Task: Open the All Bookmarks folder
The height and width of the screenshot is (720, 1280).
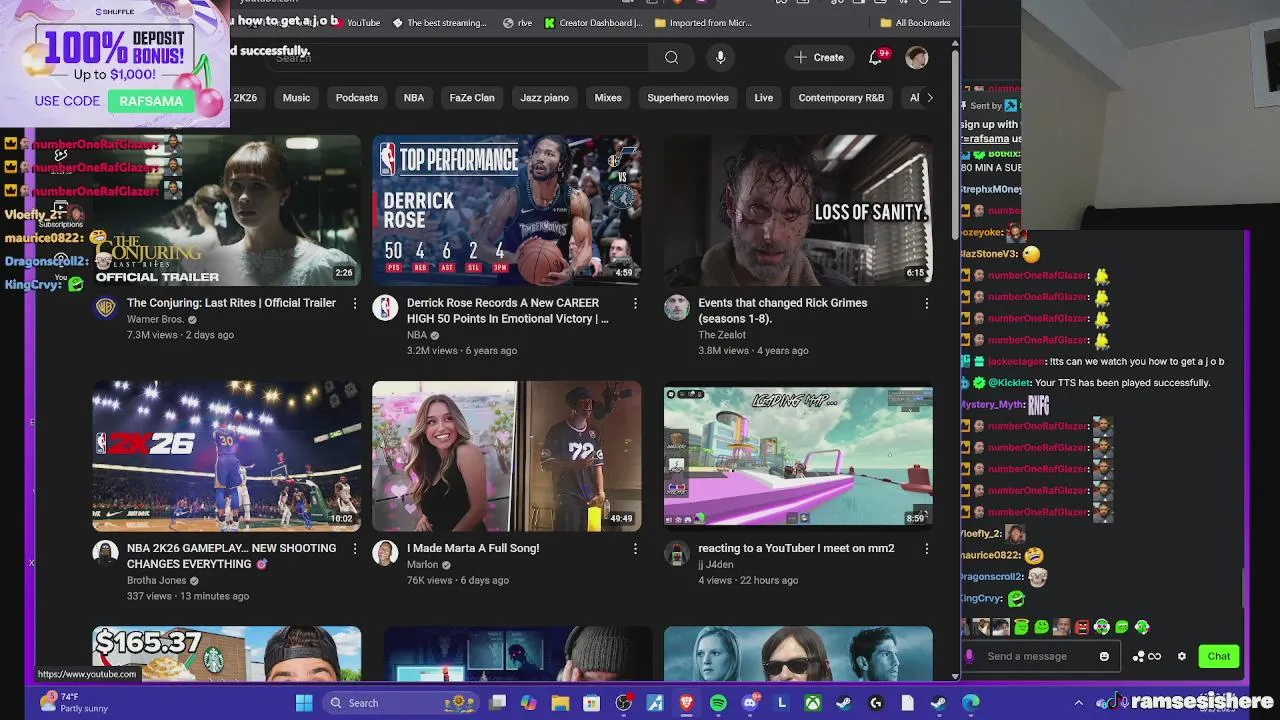Action: (x=915, y=23)
